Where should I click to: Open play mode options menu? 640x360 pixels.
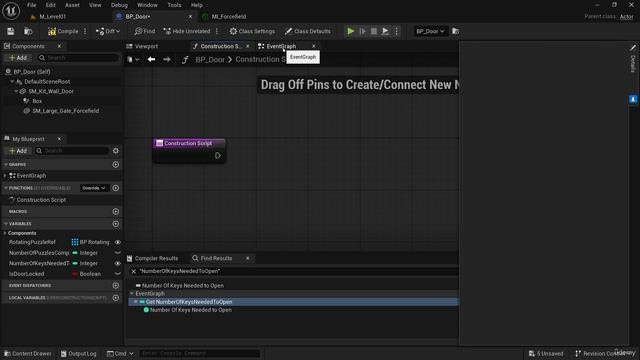pos(396,31)
